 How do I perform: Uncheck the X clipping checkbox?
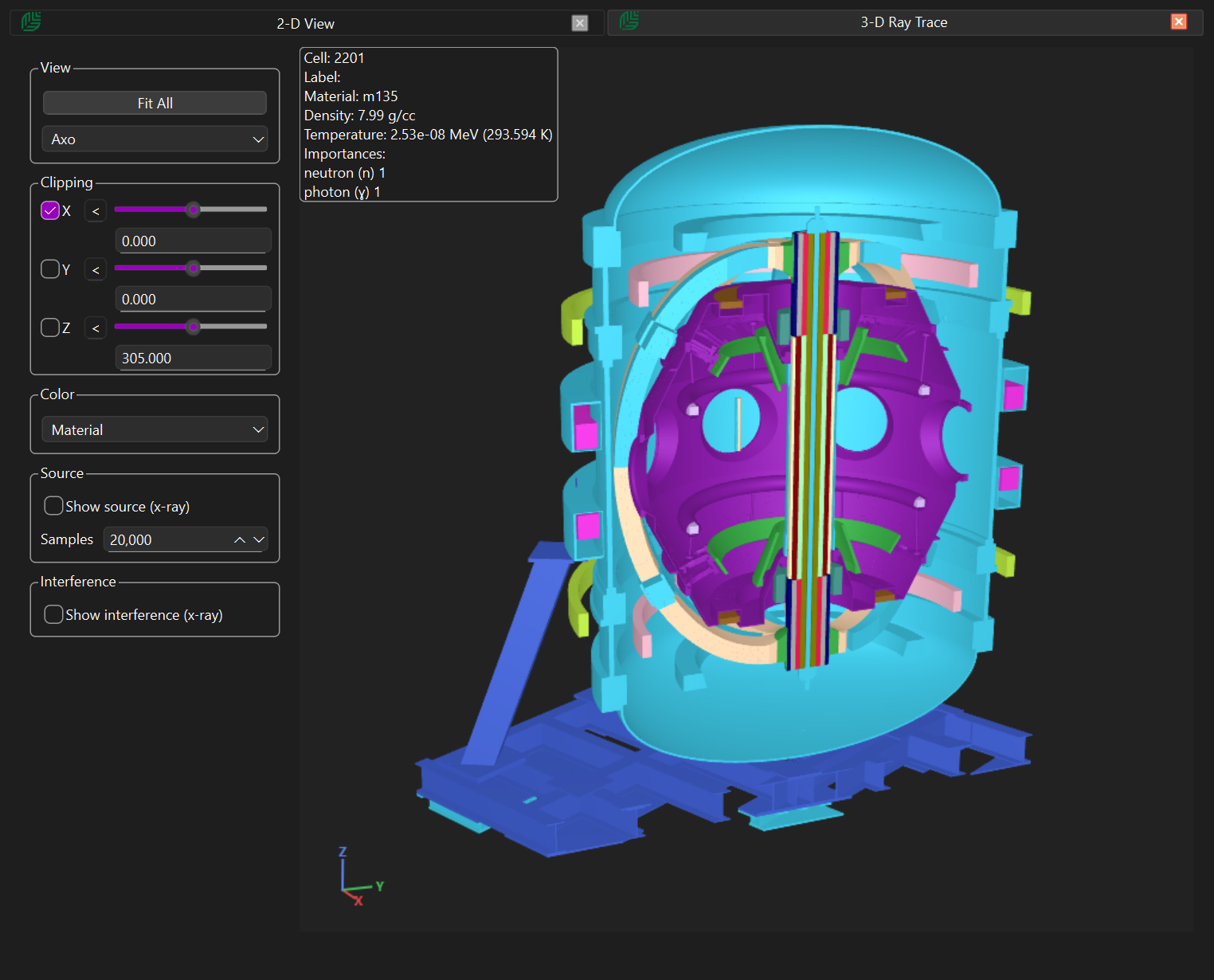tap(50, 210)
